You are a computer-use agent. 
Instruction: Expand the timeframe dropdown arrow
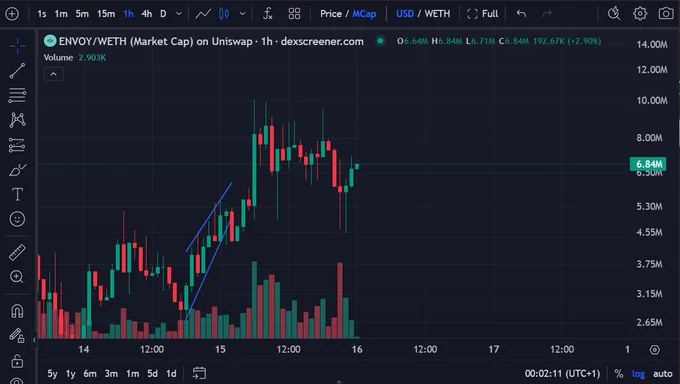click(179, 14)
